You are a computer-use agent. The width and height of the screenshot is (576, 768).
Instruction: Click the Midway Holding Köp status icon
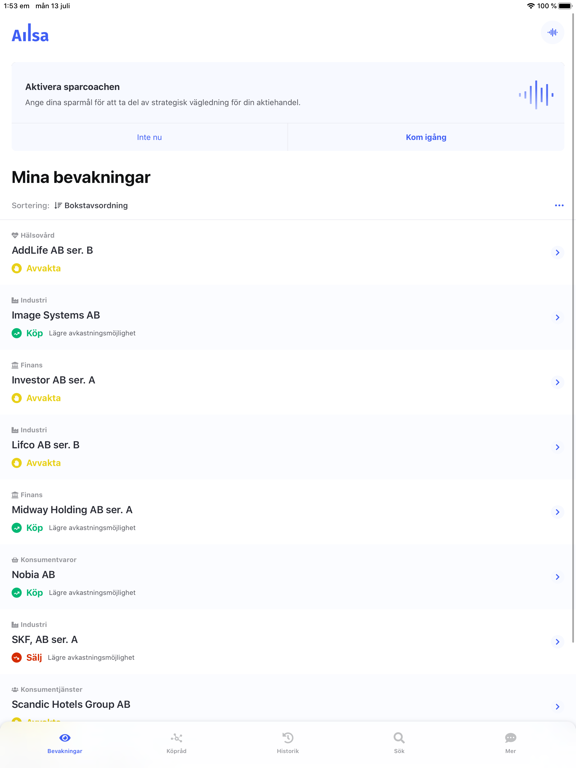coord(17,528)
